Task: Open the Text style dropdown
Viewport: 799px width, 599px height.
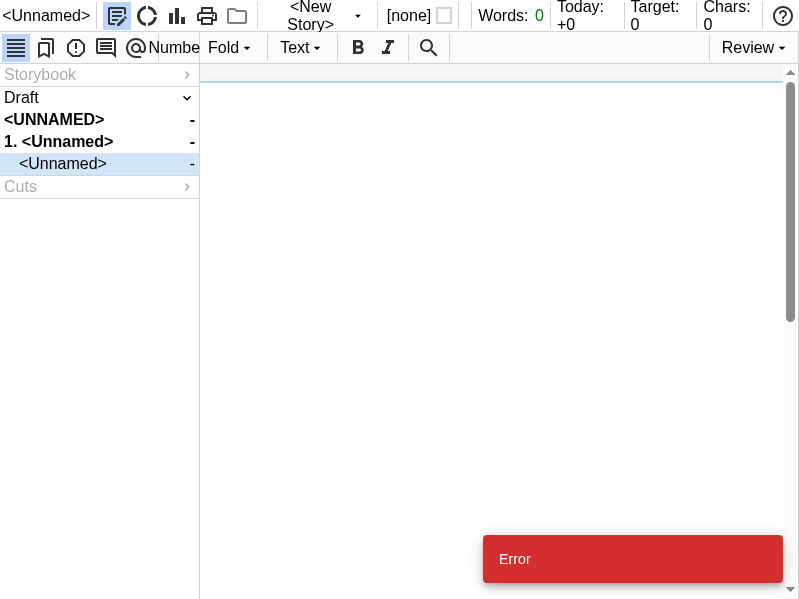Action: 300,47
